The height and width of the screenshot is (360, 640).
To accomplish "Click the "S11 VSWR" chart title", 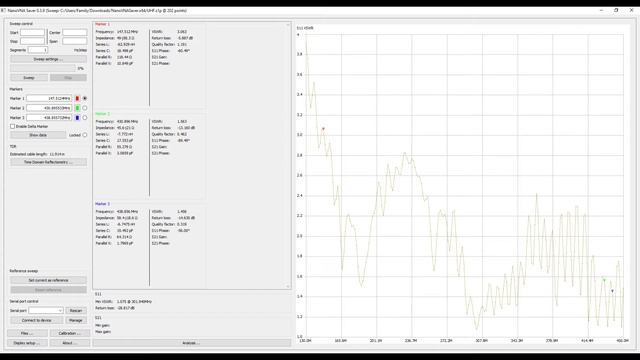I will click(305, 28).
